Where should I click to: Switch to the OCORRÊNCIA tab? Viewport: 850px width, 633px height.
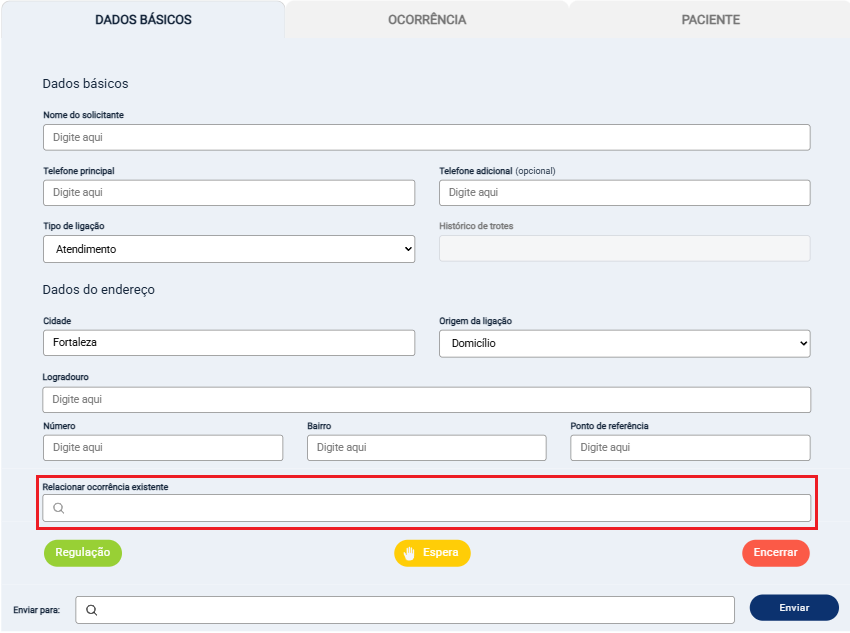point(427,20)
